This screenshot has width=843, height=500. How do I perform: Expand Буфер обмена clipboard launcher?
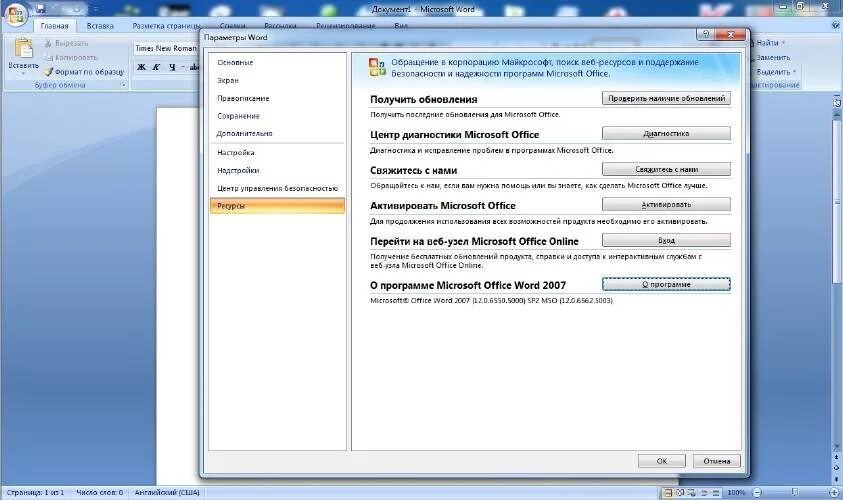[x=123, y=85]
